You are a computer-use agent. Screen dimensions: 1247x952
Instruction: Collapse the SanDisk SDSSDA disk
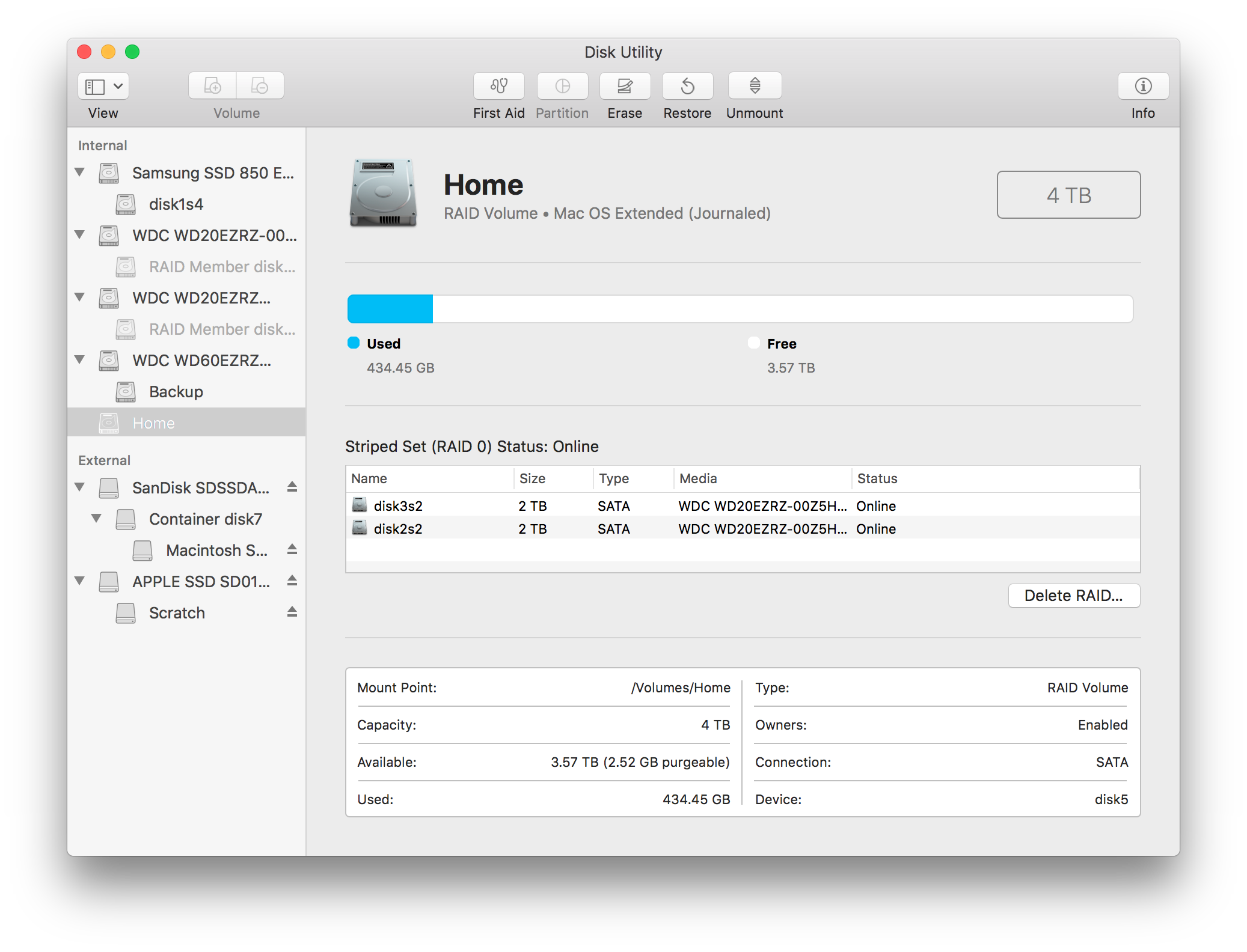click(x=79, y=487)
